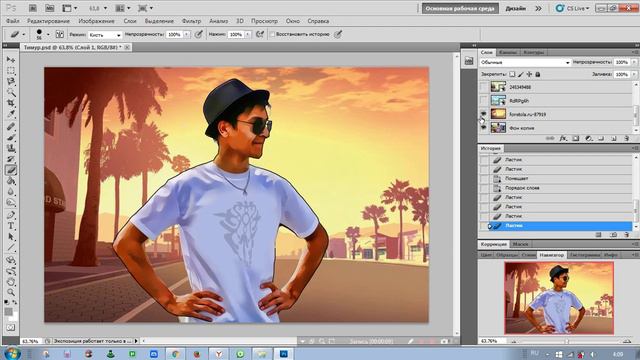Select the Path Selection arrow tool
The width and height of the screenshot is (640, 360).
(x=11, y=237)
